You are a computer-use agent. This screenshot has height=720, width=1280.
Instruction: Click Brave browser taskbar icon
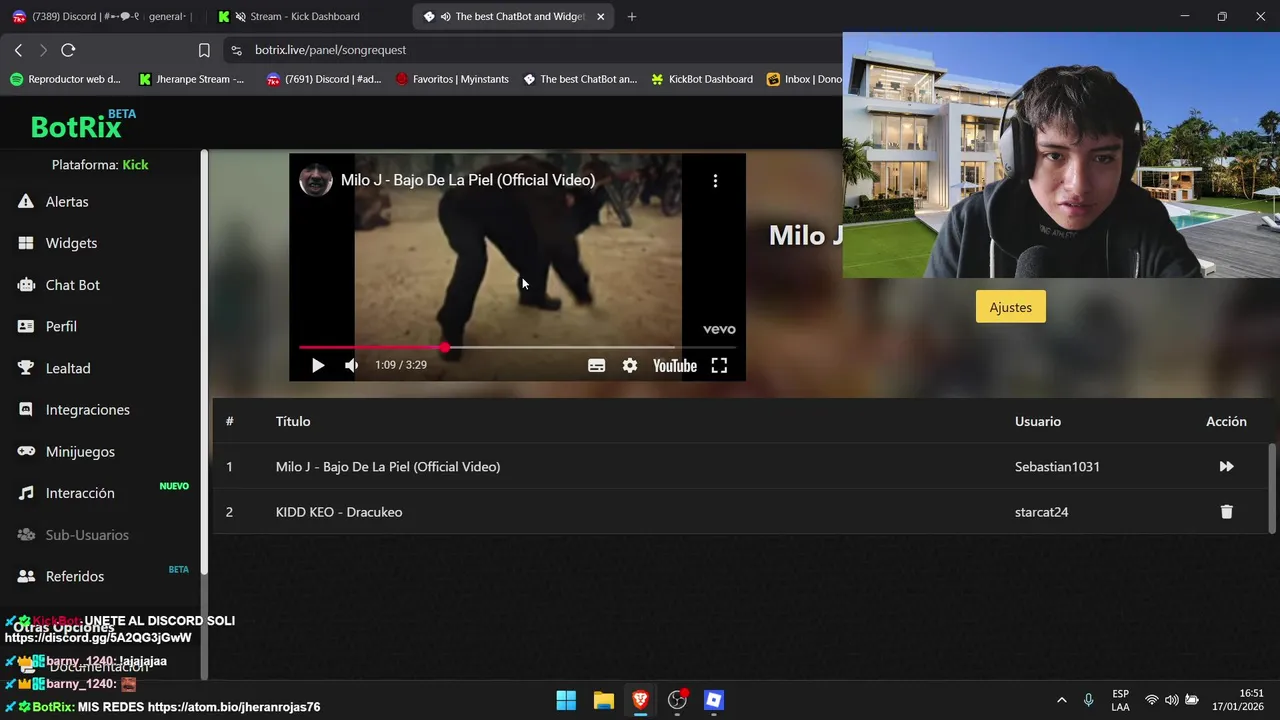pyautogui.click(x=640, y=700)
